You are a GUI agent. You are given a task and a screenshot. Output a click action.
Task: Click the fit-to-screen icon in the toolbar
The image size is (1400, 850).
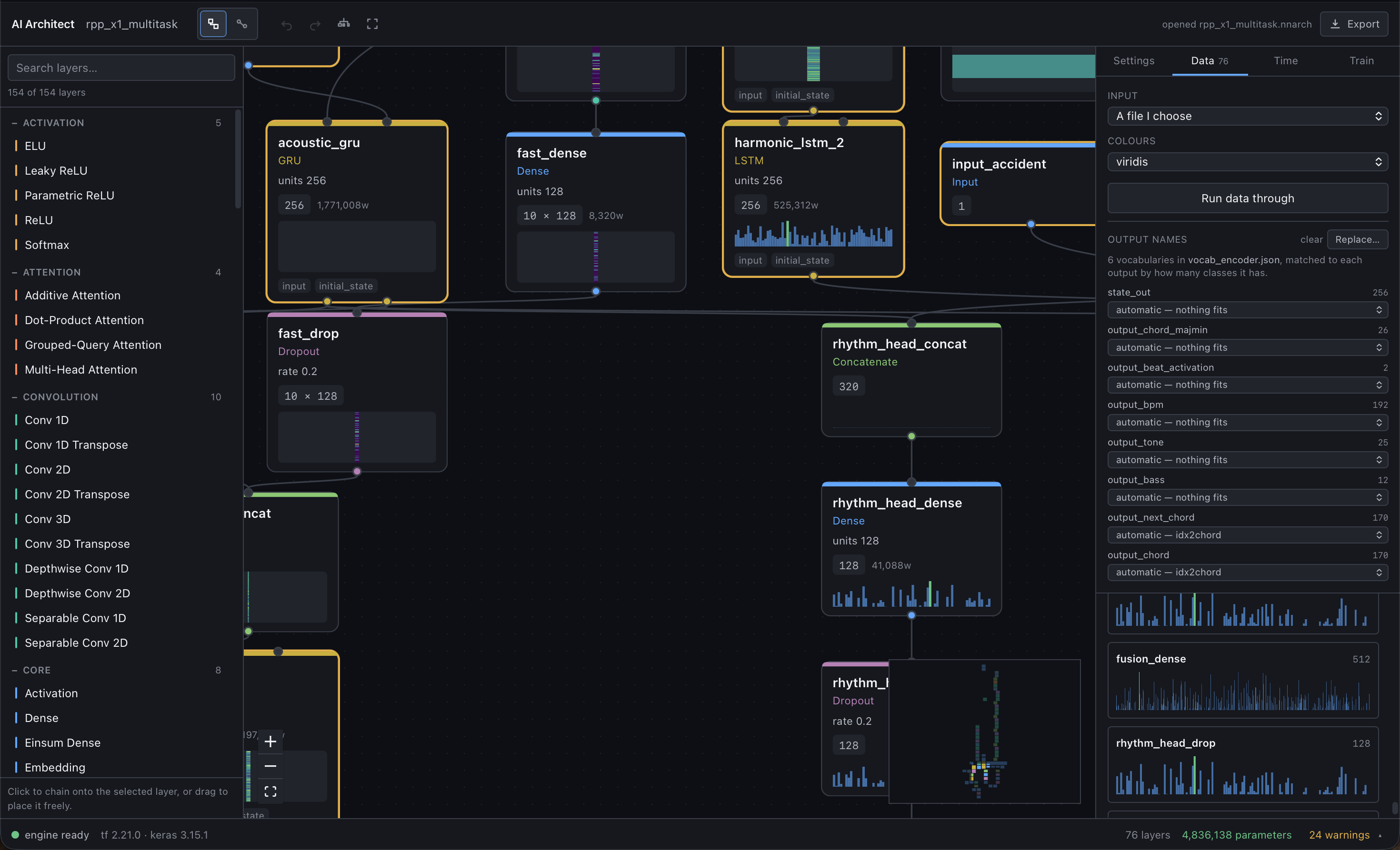point(372,24)
